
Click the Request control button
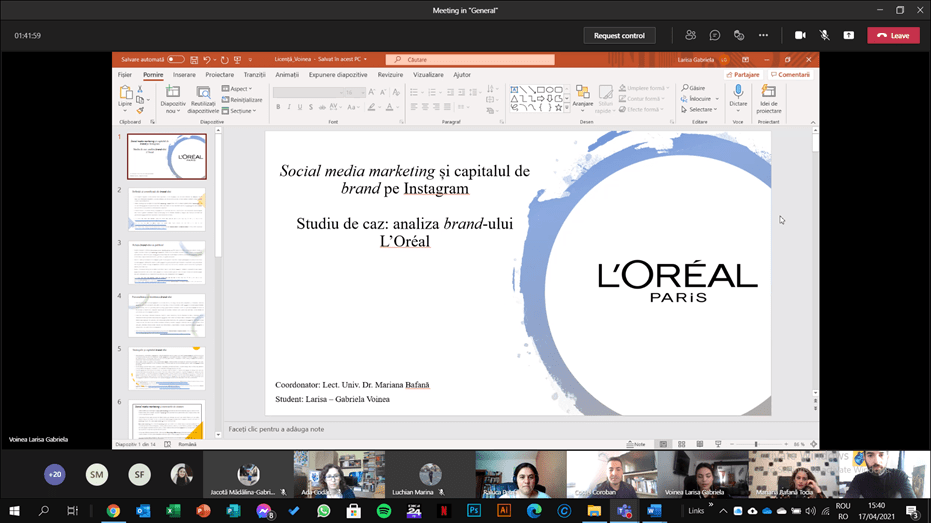(x=619, y=35)
